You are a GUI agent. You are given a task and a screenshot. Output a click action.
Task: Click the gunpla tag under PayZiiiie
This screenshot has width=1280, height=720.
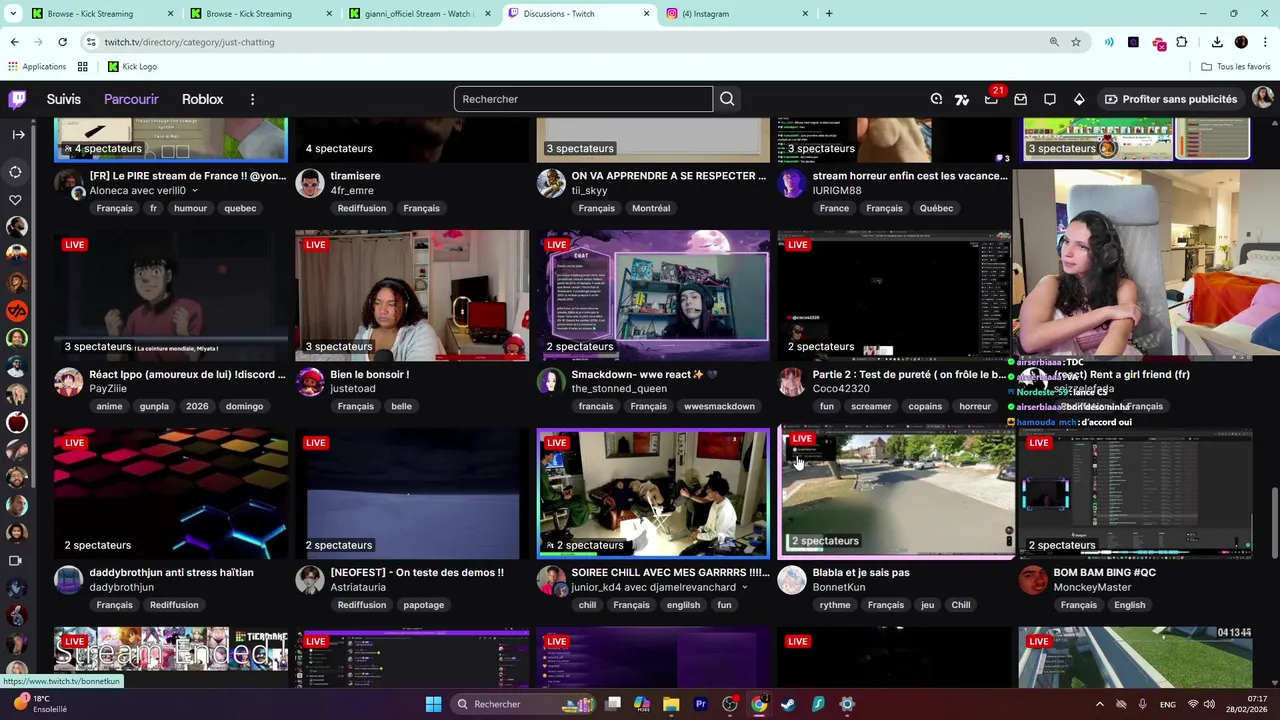(x=154, y=406)
